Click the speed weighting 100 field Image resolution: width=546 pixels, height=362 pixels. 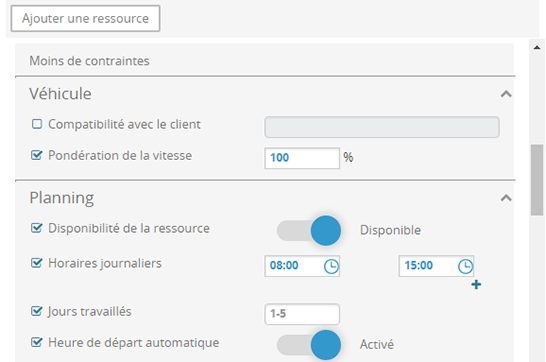pyautogui.click(x=302, y=158)
